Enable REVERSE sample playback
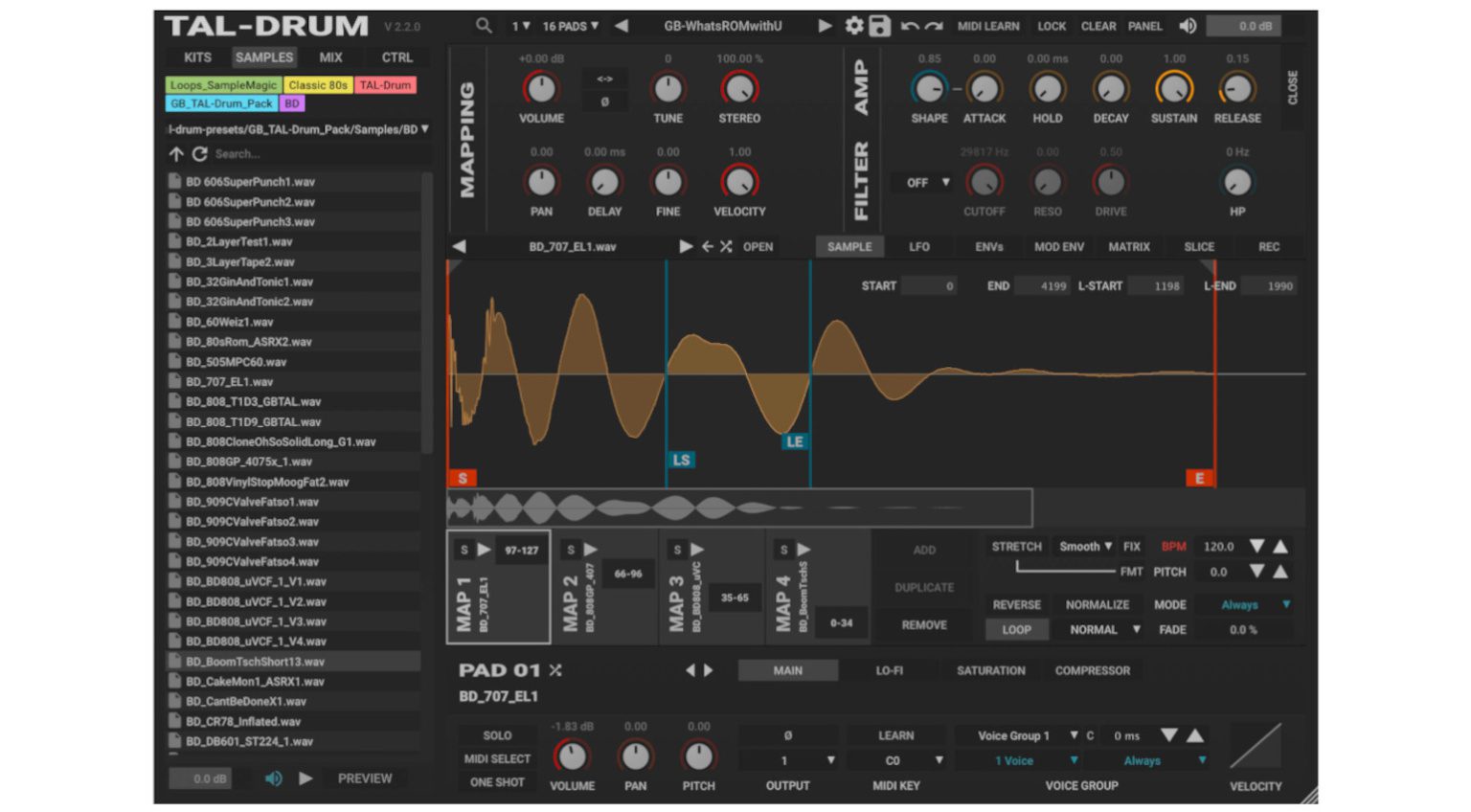The height and width of the screenshot is (812, 1471). [1016, 604]
